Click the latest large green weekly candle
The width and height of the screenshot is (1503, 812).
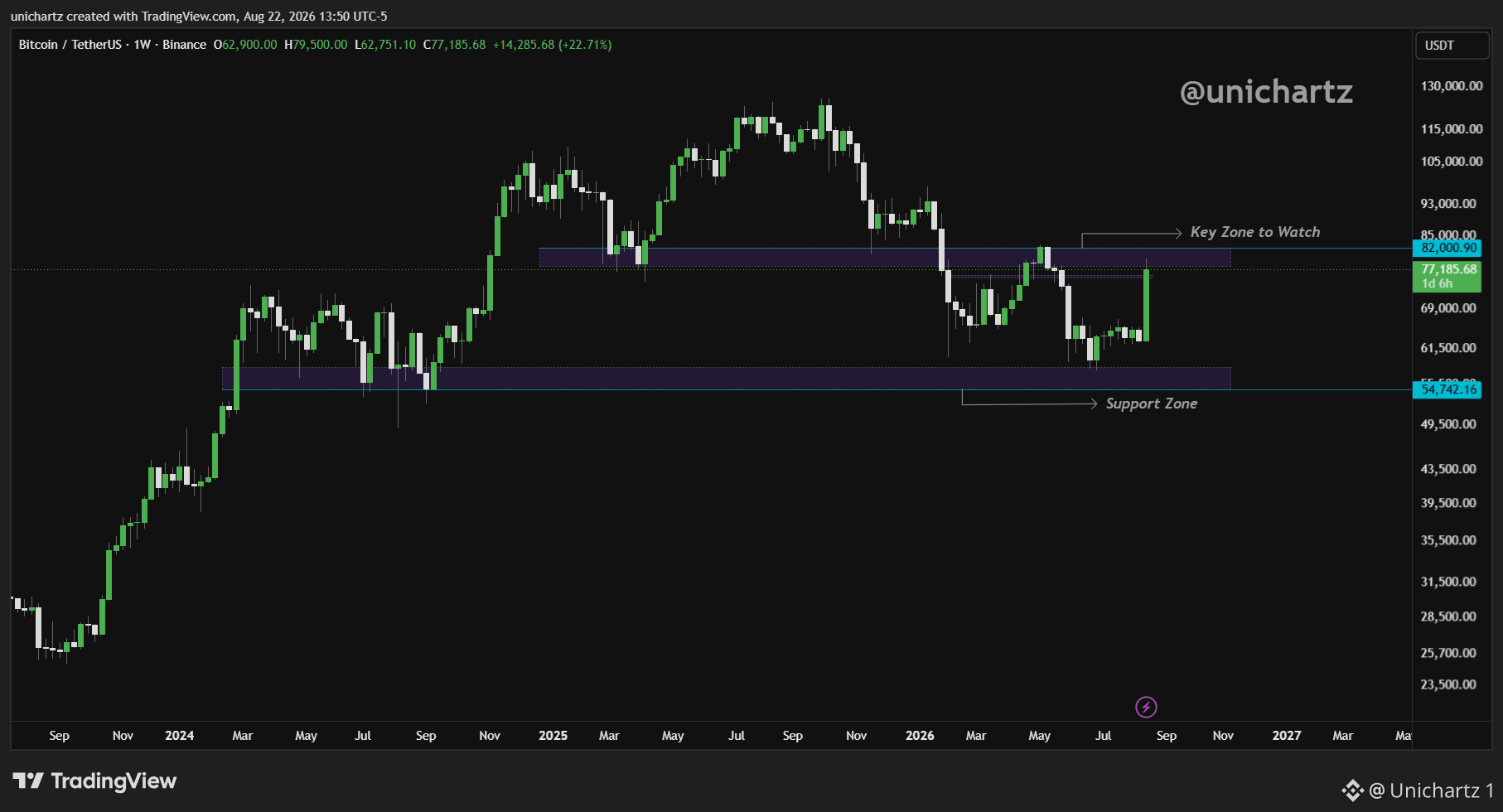1146,305
